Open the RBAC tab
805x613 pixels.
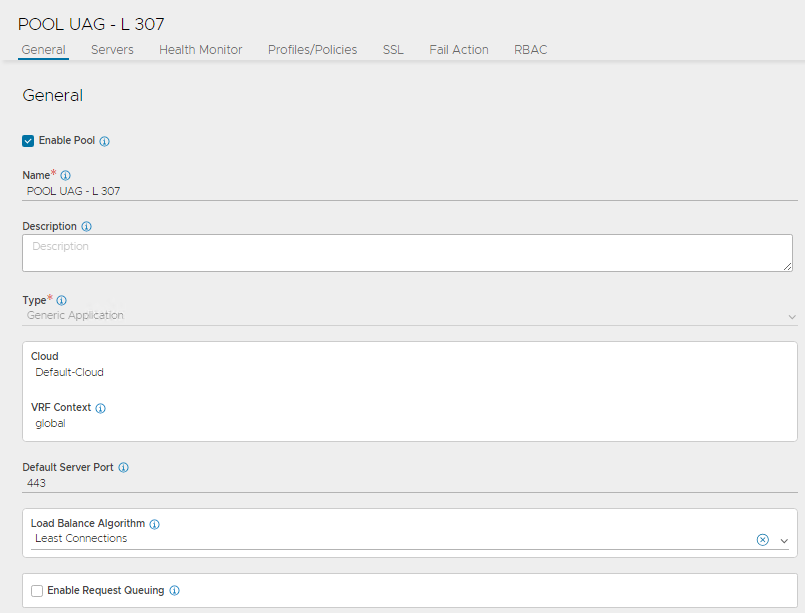pos(530,50)
